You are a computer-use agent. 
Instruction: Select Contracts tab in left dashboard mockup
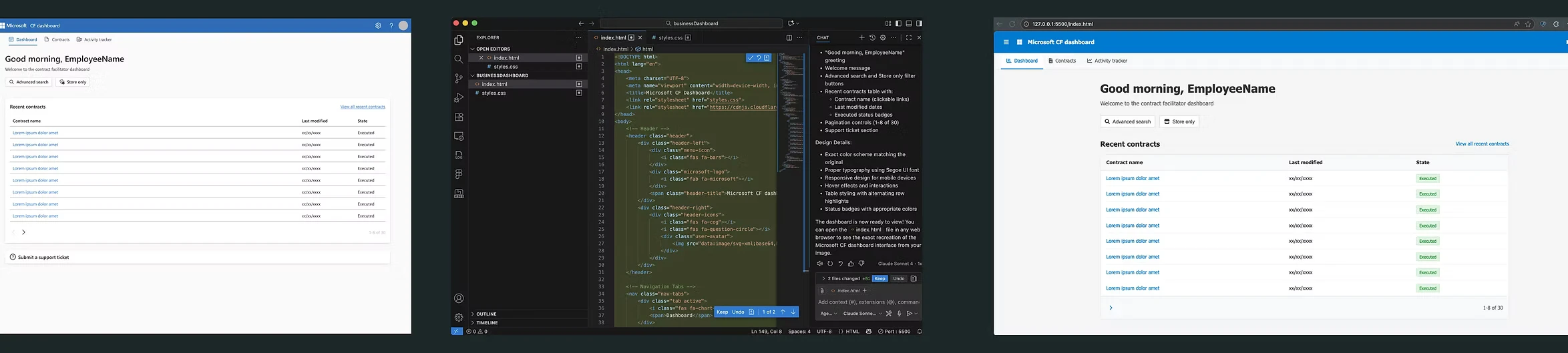(57, 39)
